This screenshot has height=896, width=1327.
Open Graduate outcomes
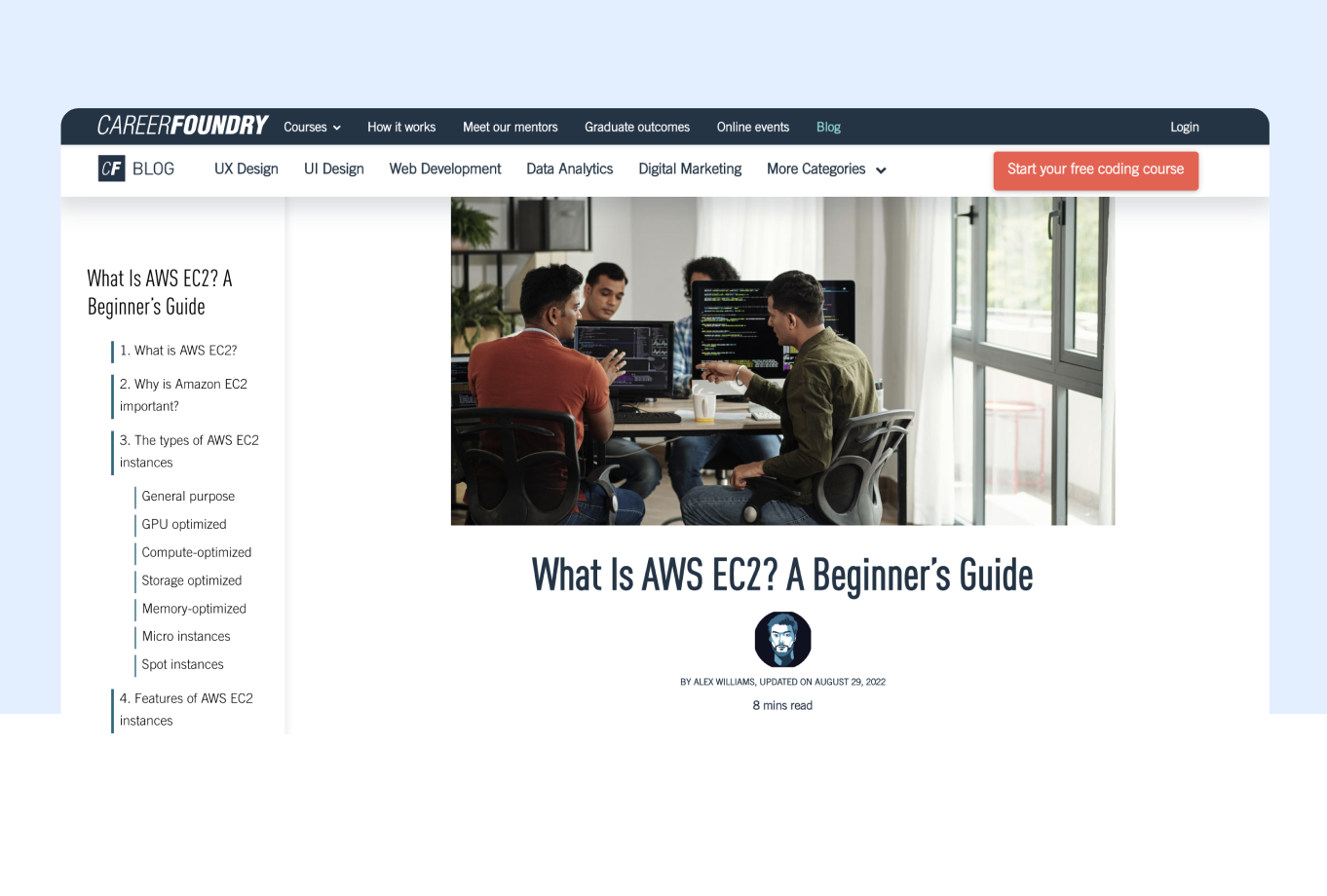coord(636,127)
